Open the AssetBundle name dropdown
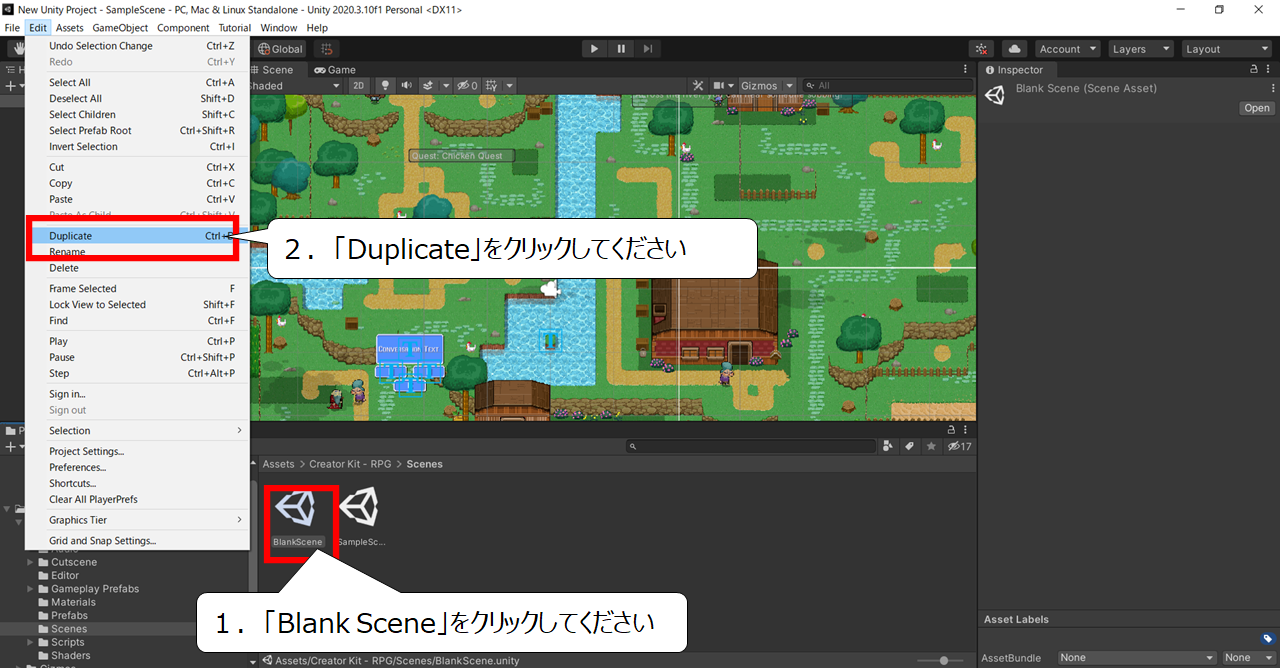The image size is (1280, 668). 1137,658
